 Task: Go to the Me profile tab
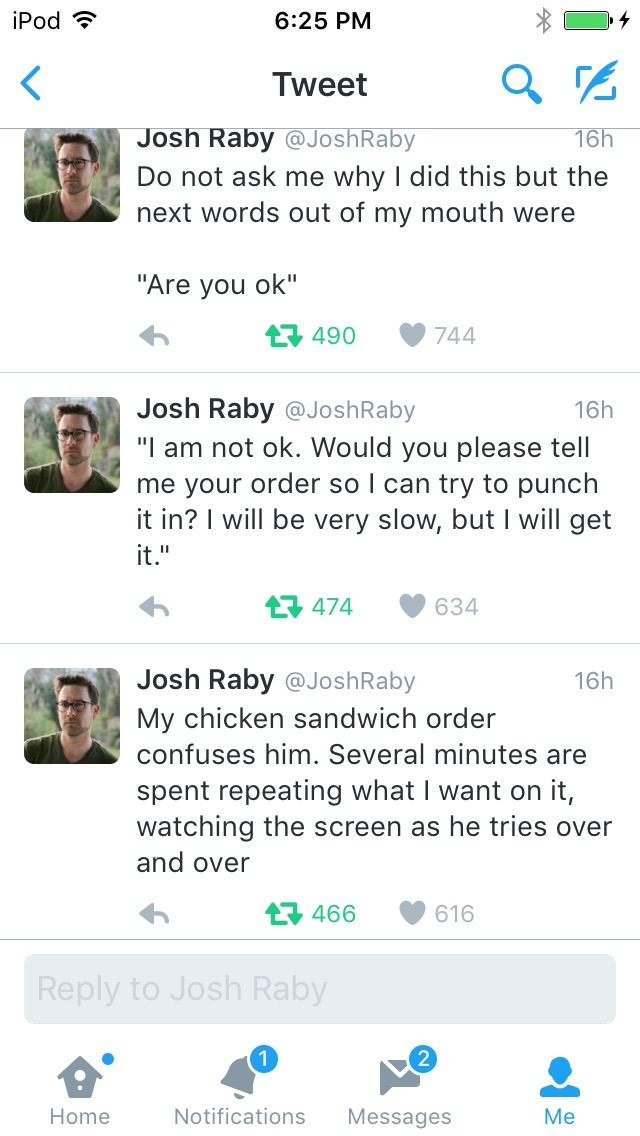[x=560, y=1088]
